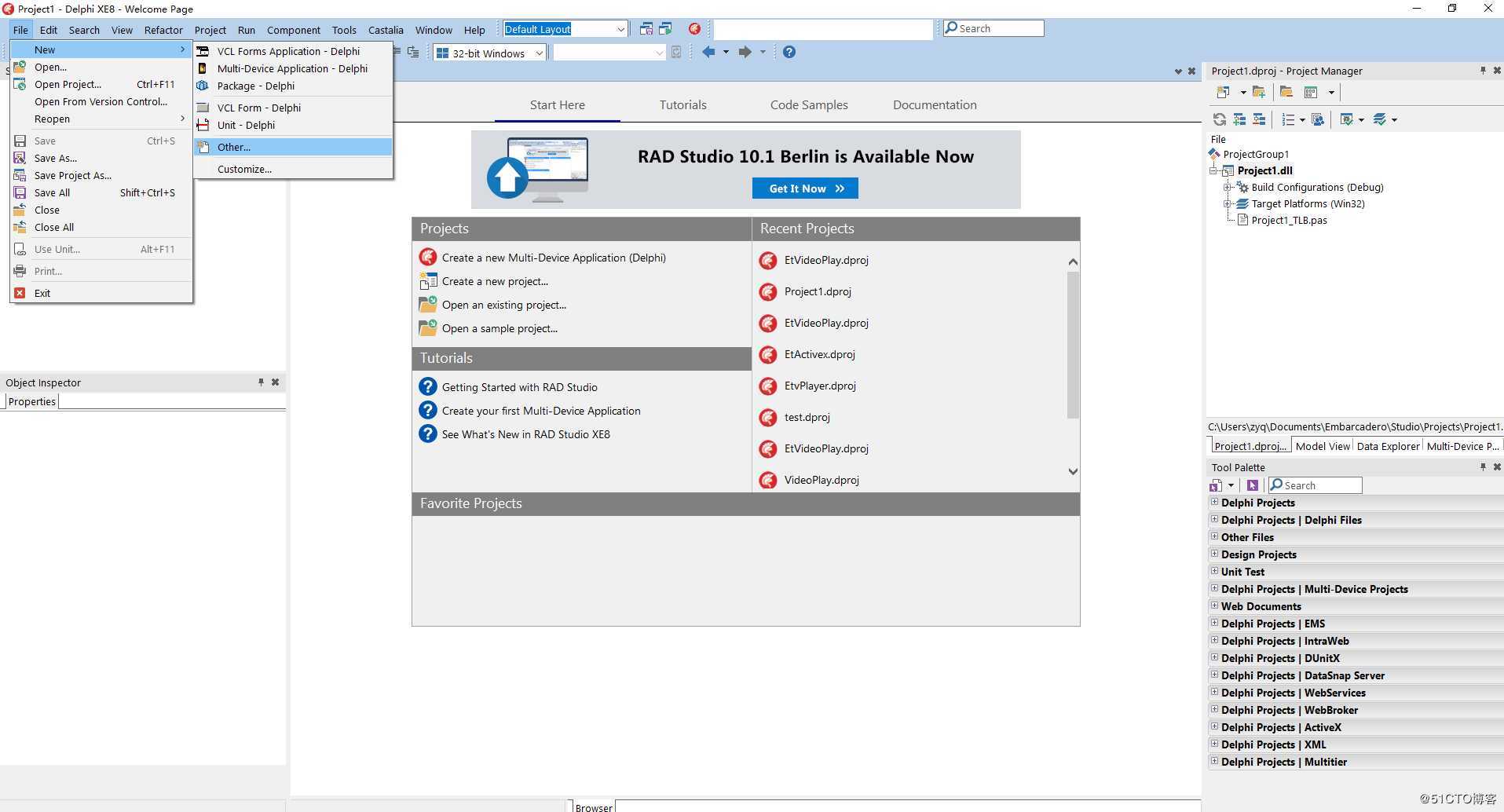Click Exit in the File menu

click(101, 293)
